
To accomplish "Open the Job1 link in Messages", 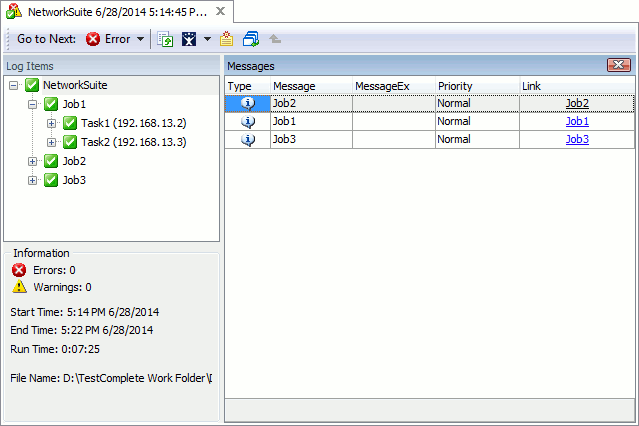I will coord(577,121).
